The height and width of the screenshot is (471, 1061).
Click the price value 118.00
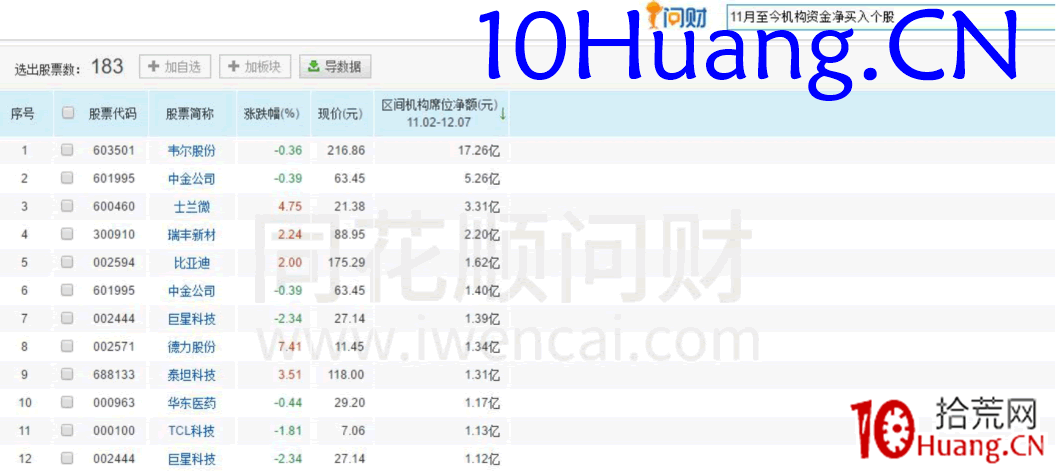[x=345, y=375]
